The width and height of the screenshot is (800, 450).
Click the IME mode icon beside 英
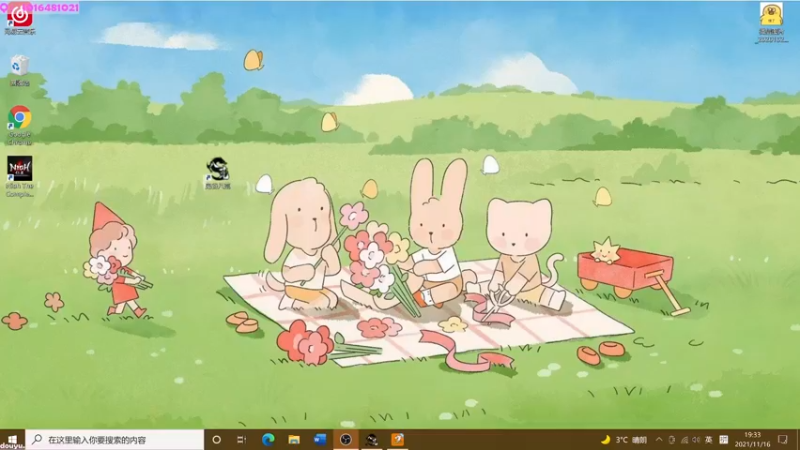pyautogui.click(x=723, y=439)
